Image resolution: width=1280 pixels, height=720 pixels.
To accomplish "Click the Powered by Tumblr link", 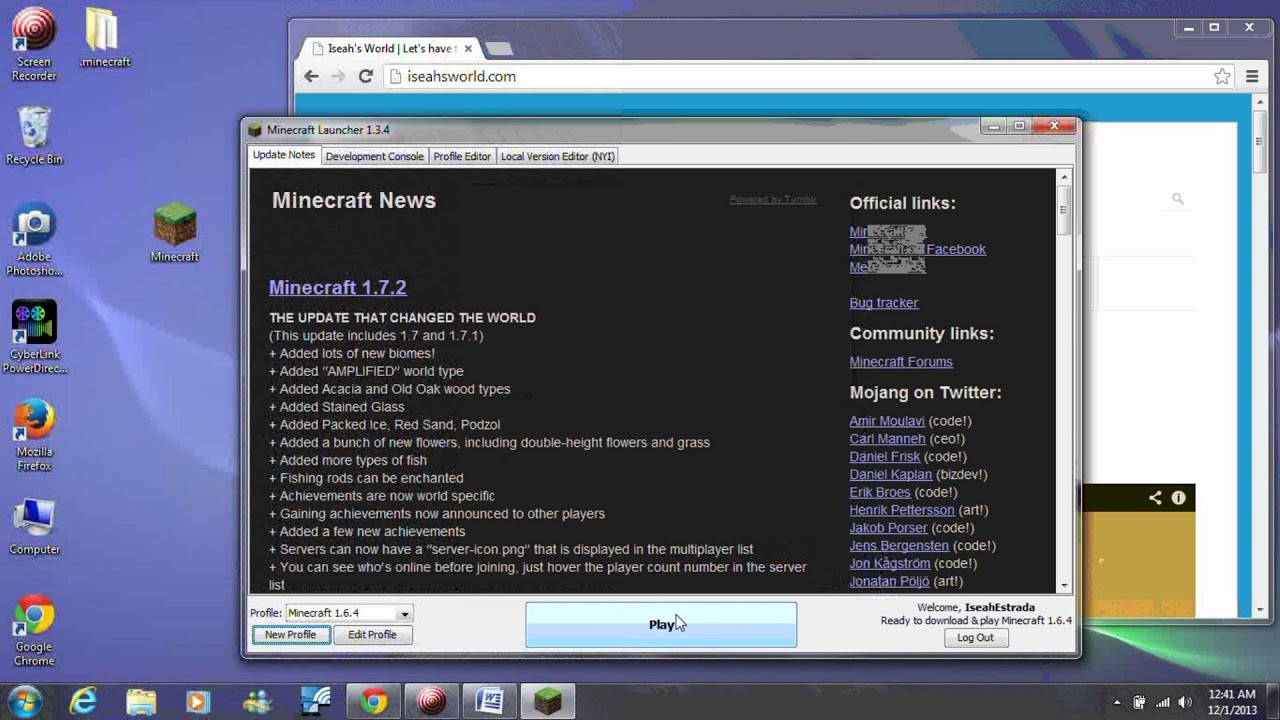I will [773, 199].
